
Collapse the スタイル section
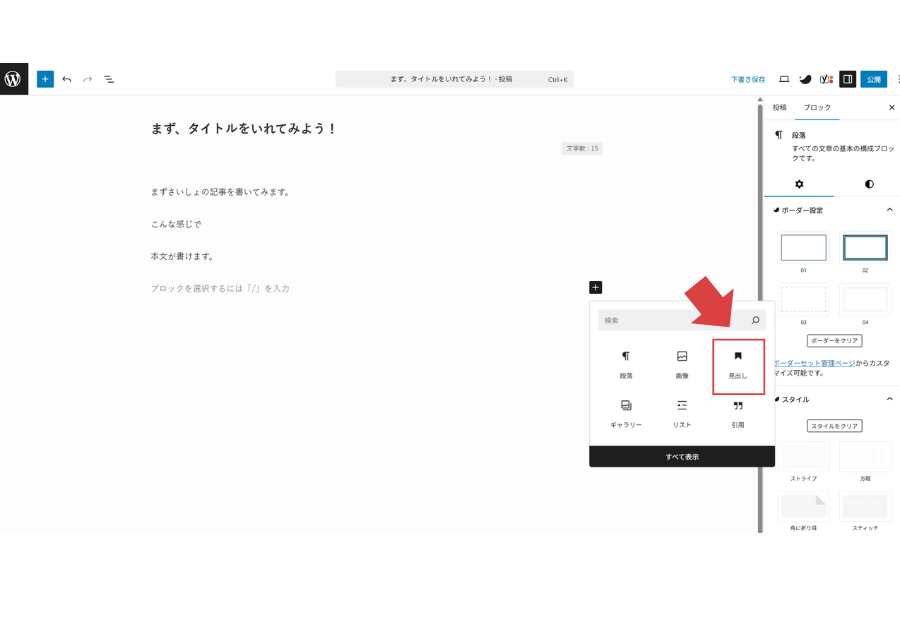889,398
